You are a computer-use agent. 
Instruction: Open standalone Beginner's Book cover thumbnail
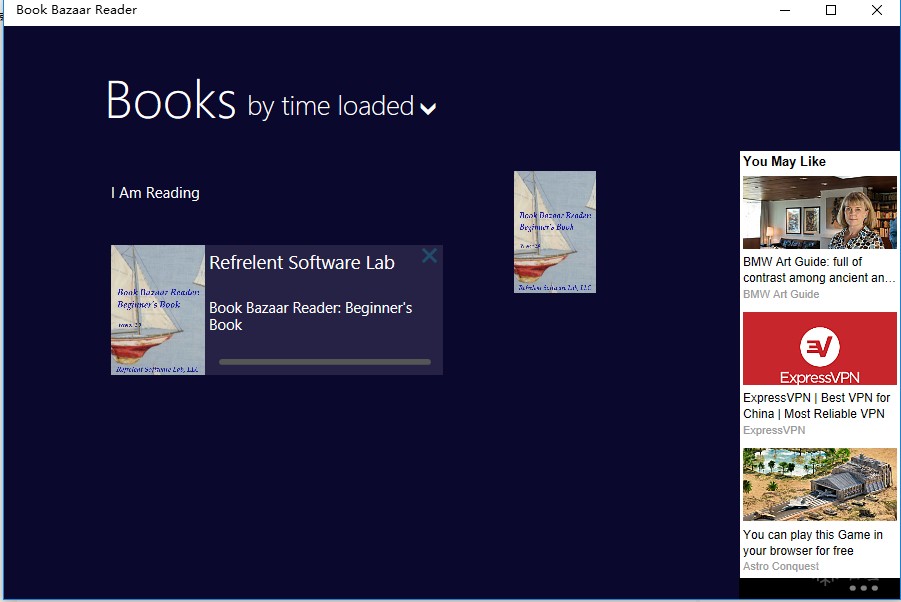[x=555, y=232]
